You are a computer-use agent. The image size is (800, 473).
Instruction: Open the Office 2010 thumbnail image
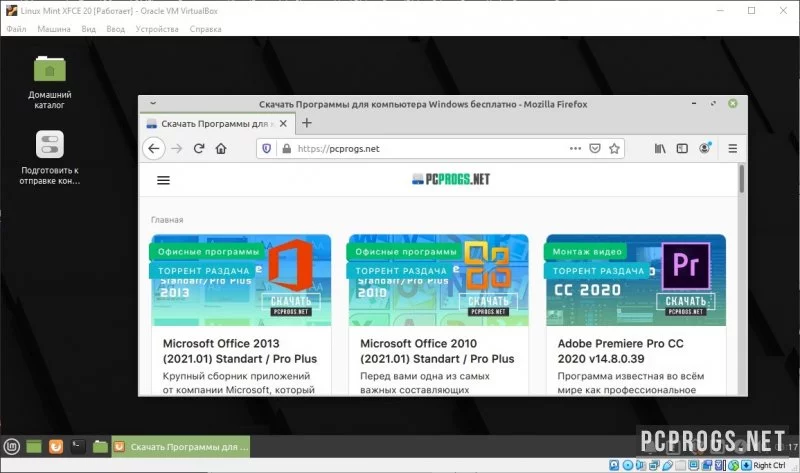439,280
